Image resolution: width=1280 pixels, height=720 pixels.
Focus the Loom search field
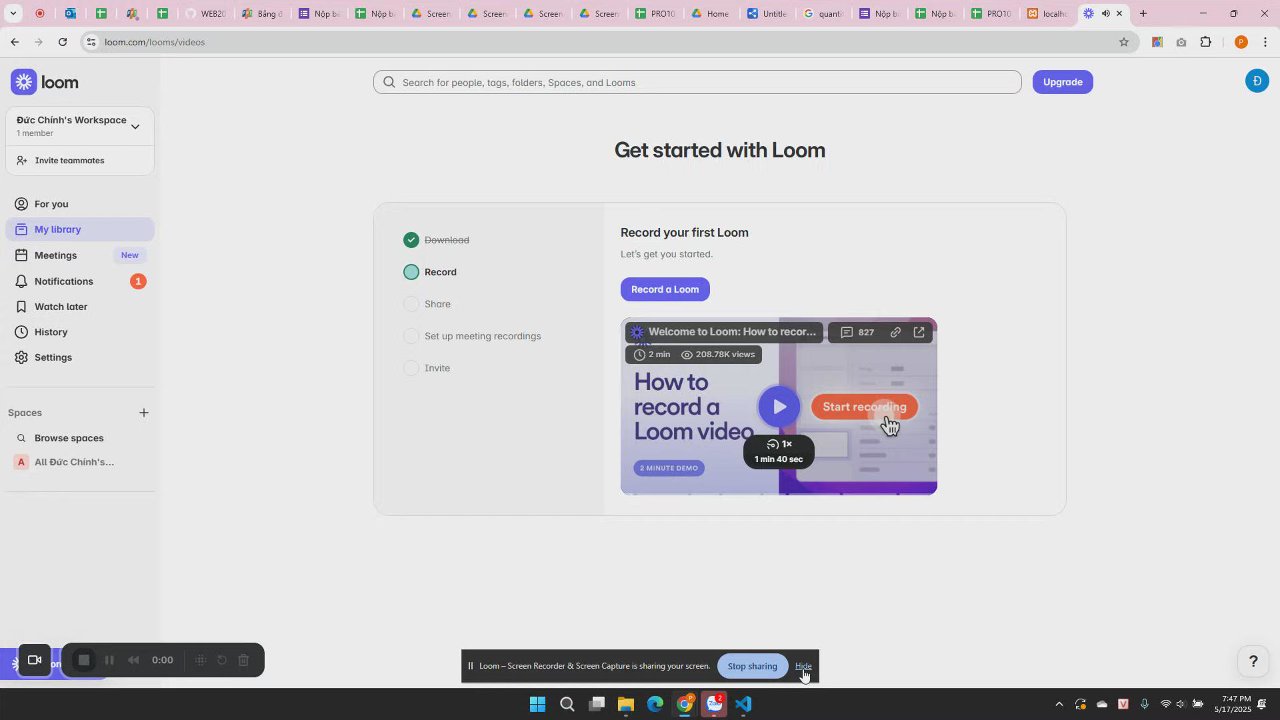pyautogui.click(x=697, y=82)
